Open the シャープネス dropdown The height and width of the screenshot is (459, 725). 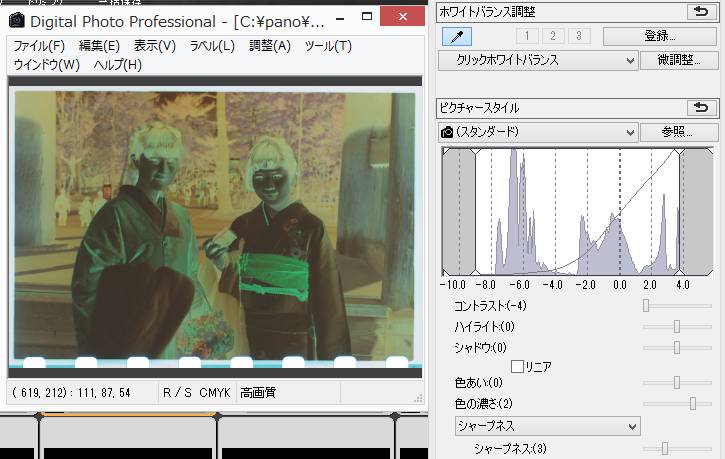coord(547,426)
